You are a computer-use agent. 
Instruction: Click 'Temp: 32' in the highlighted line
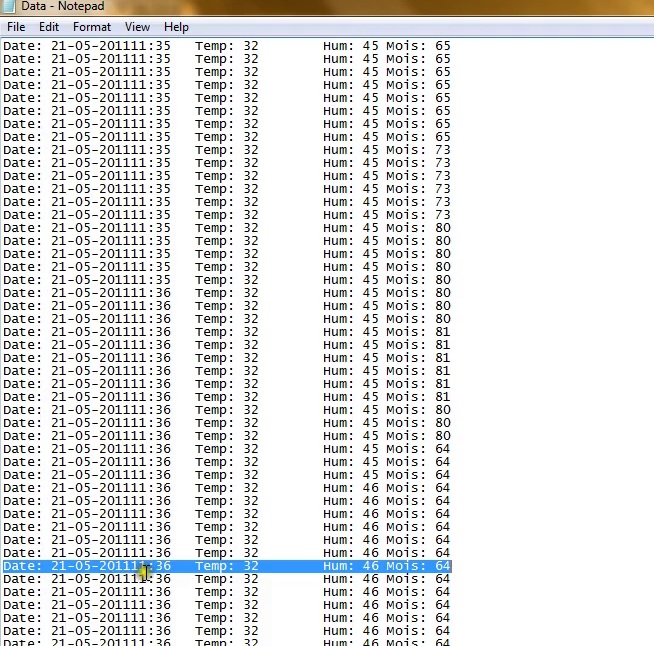(x=227, y=566)
